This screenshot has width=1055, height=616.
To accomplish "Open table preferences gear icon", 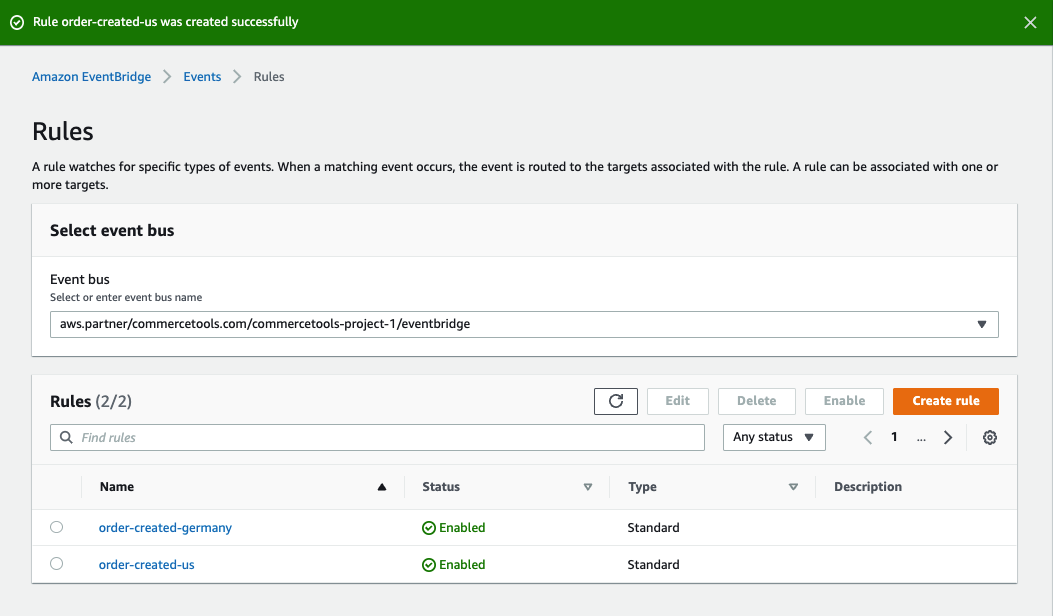I will [x=989, y=438].
